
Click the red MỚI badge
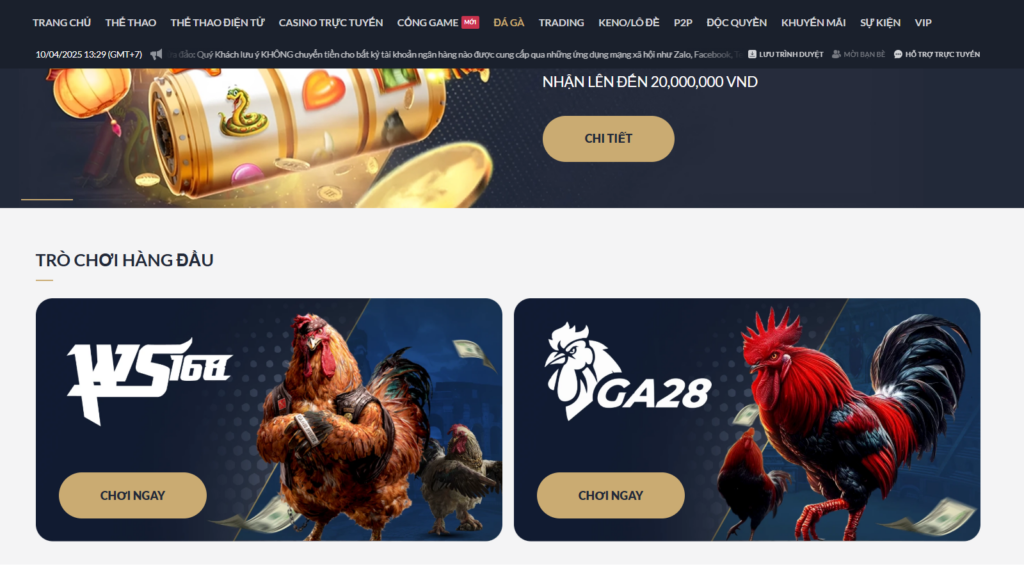[470, 22]
